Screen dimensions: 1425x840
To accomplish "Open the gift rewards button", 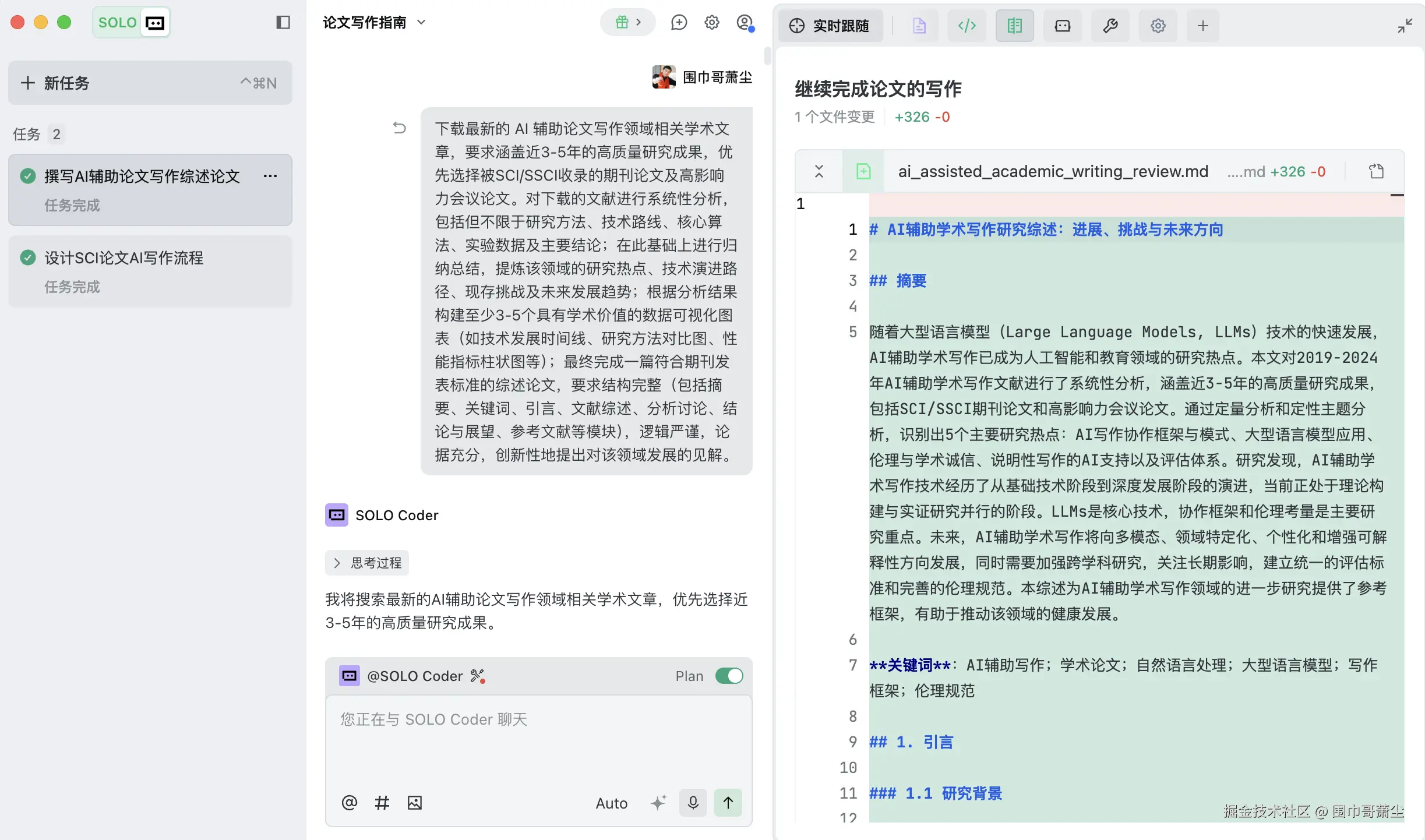I will pos(627,23).
